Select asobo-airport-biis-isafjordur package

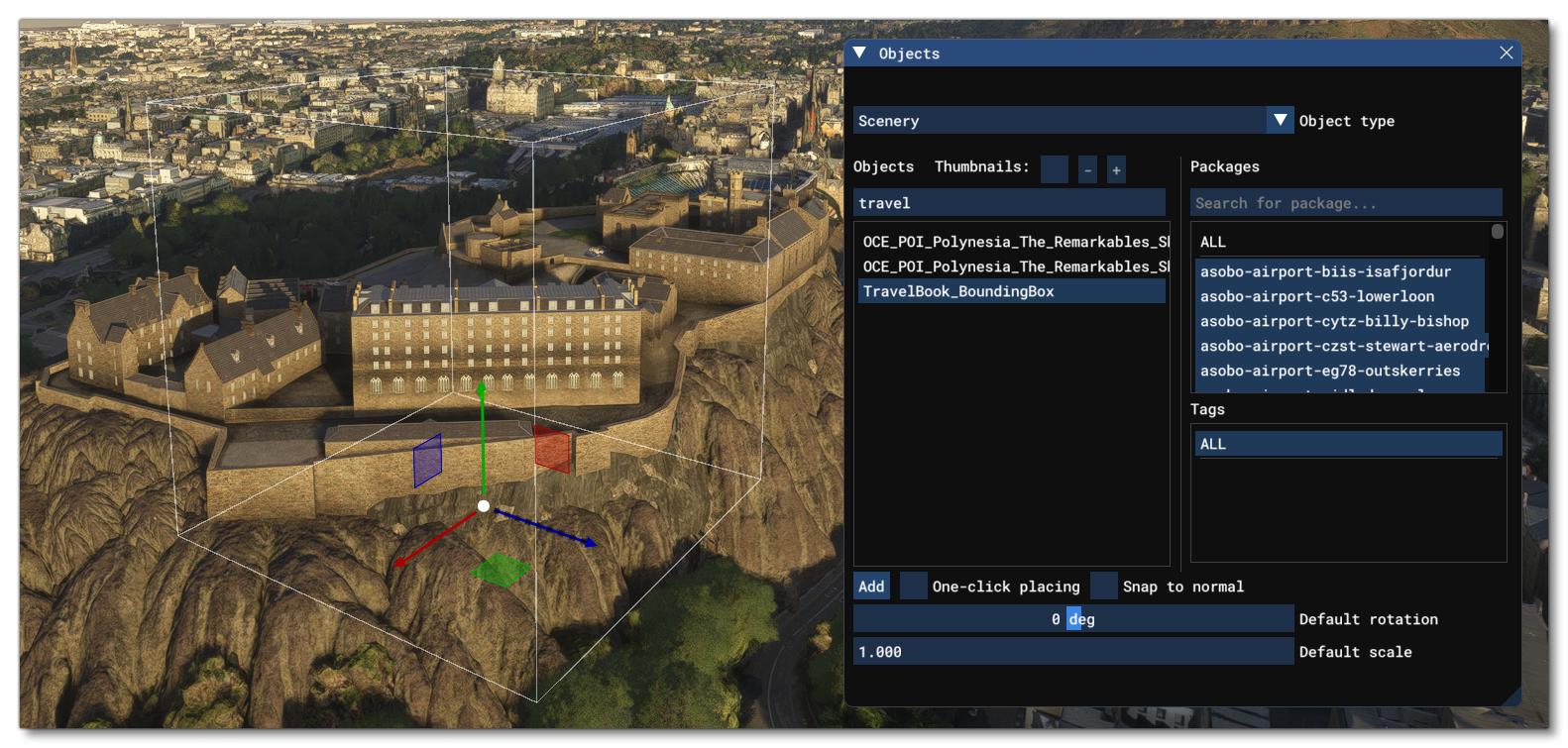coord(1325,271)
